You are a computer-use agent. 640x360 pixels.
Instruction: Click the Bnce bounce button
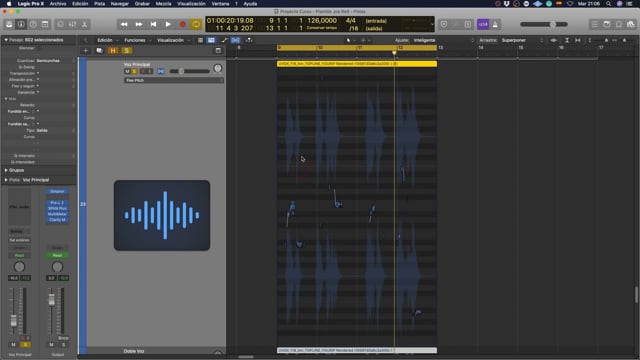pyautogui.click(x=63, y=338)
